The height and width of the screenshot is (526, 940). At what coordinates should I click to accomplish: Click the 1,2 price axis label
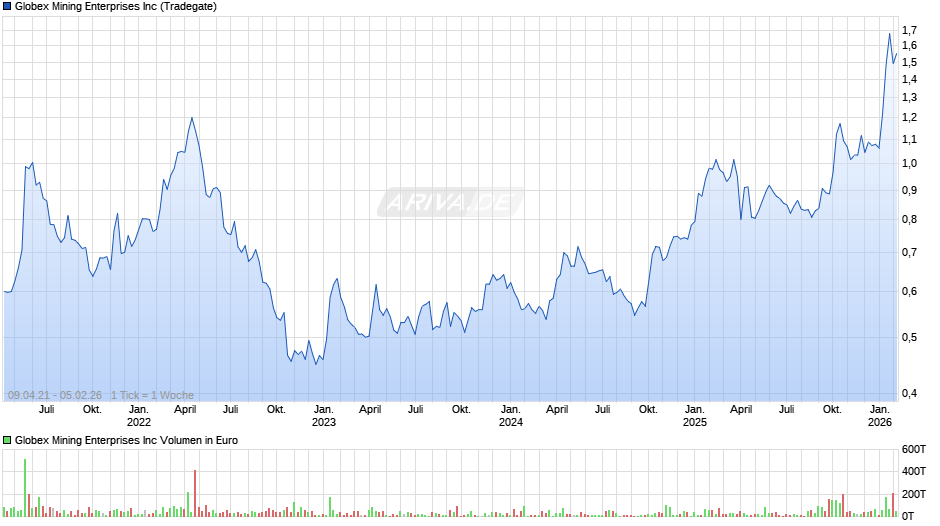[x=909, y=118]
